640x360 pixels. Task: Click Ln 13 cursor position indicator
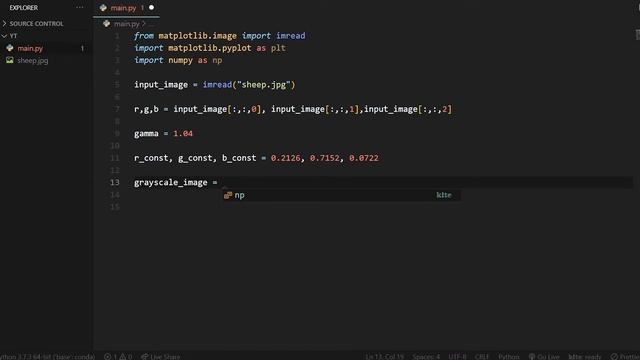[384, 356]
